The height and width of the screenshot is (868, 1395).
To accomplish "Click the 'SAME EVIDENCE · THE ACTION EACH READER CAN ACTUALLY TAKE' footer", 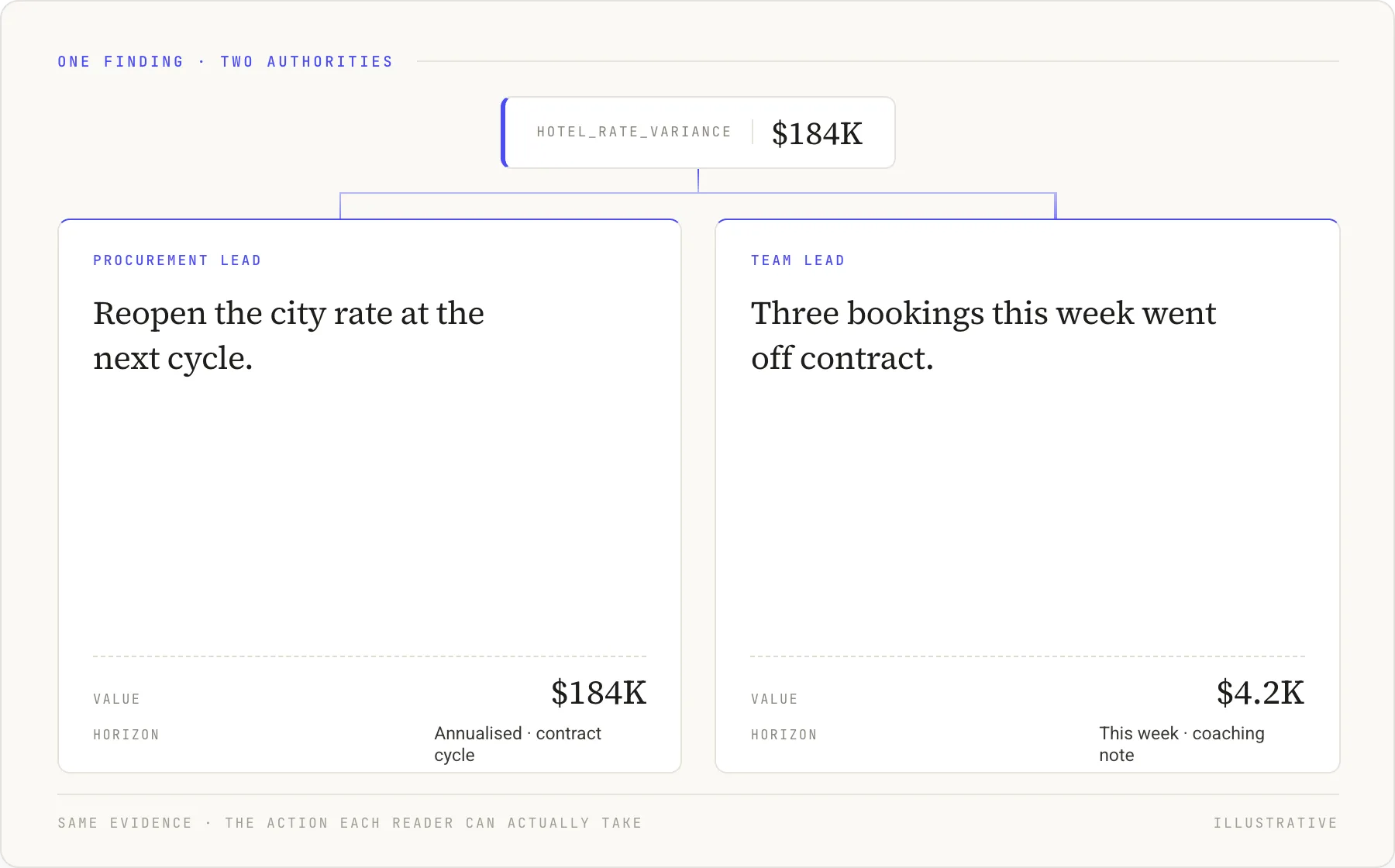I will point(350,823).
